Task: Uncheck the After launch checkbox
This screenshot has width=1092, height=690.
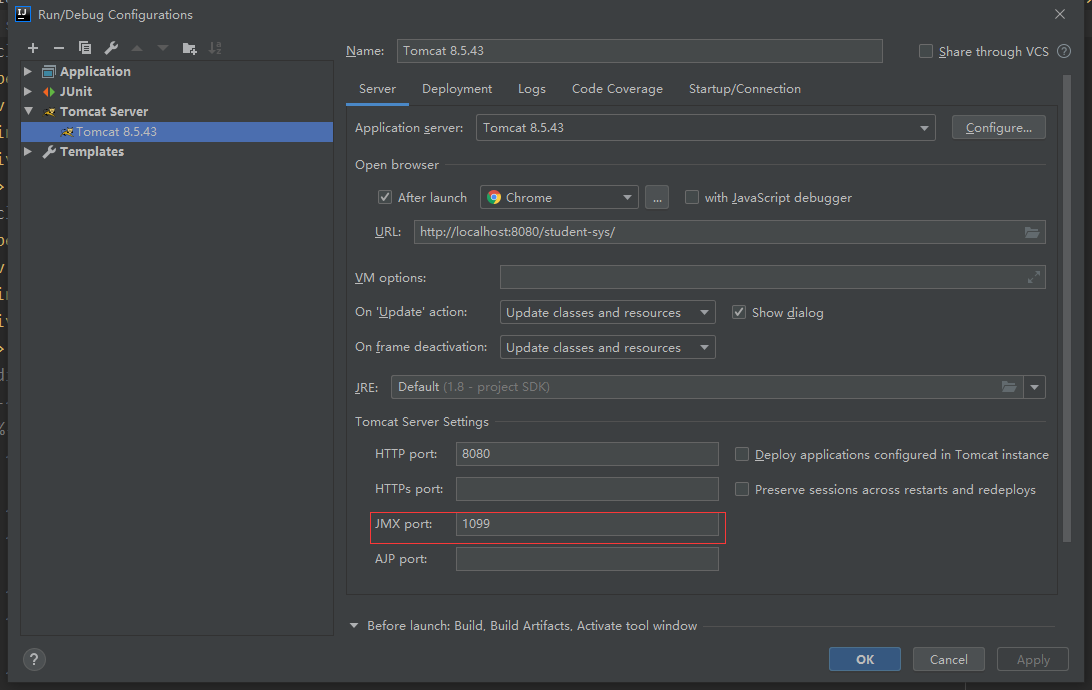Action: point(384,197)
